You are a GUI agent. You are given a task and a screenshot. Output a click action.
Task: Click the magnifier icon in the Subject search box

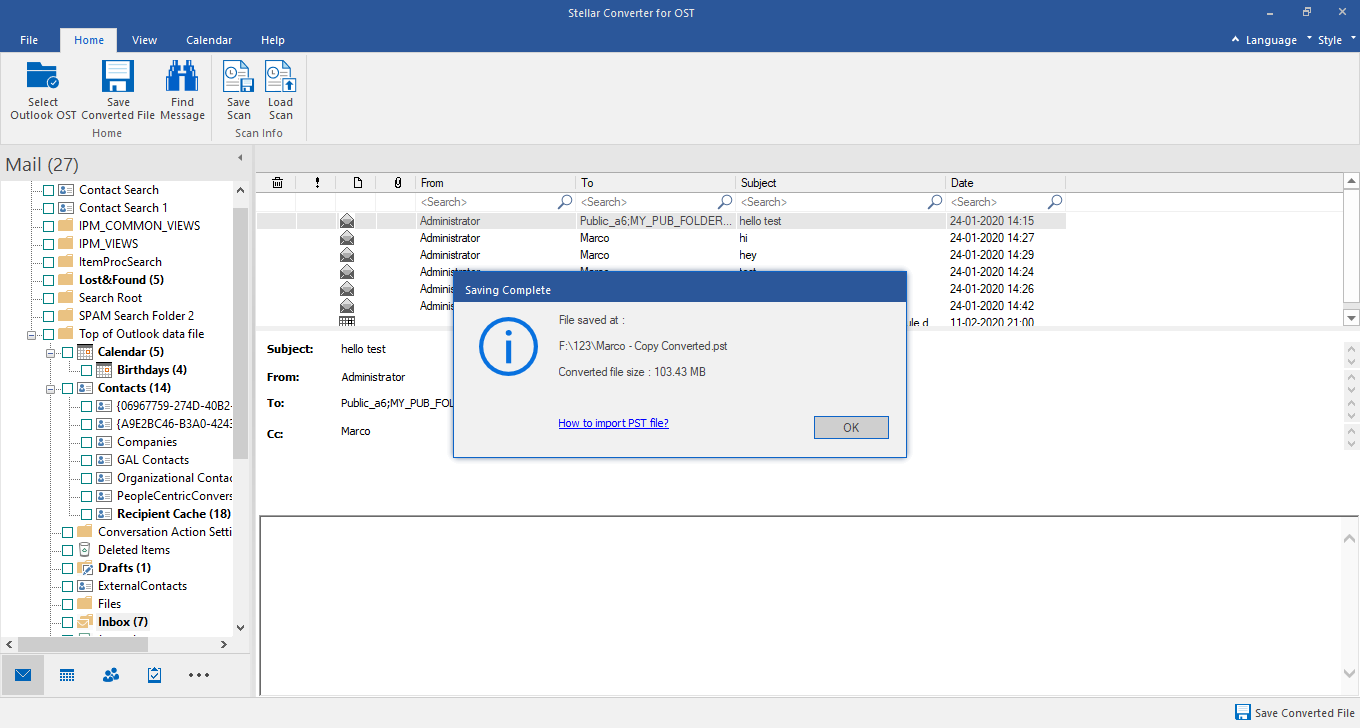pos(935,202)
